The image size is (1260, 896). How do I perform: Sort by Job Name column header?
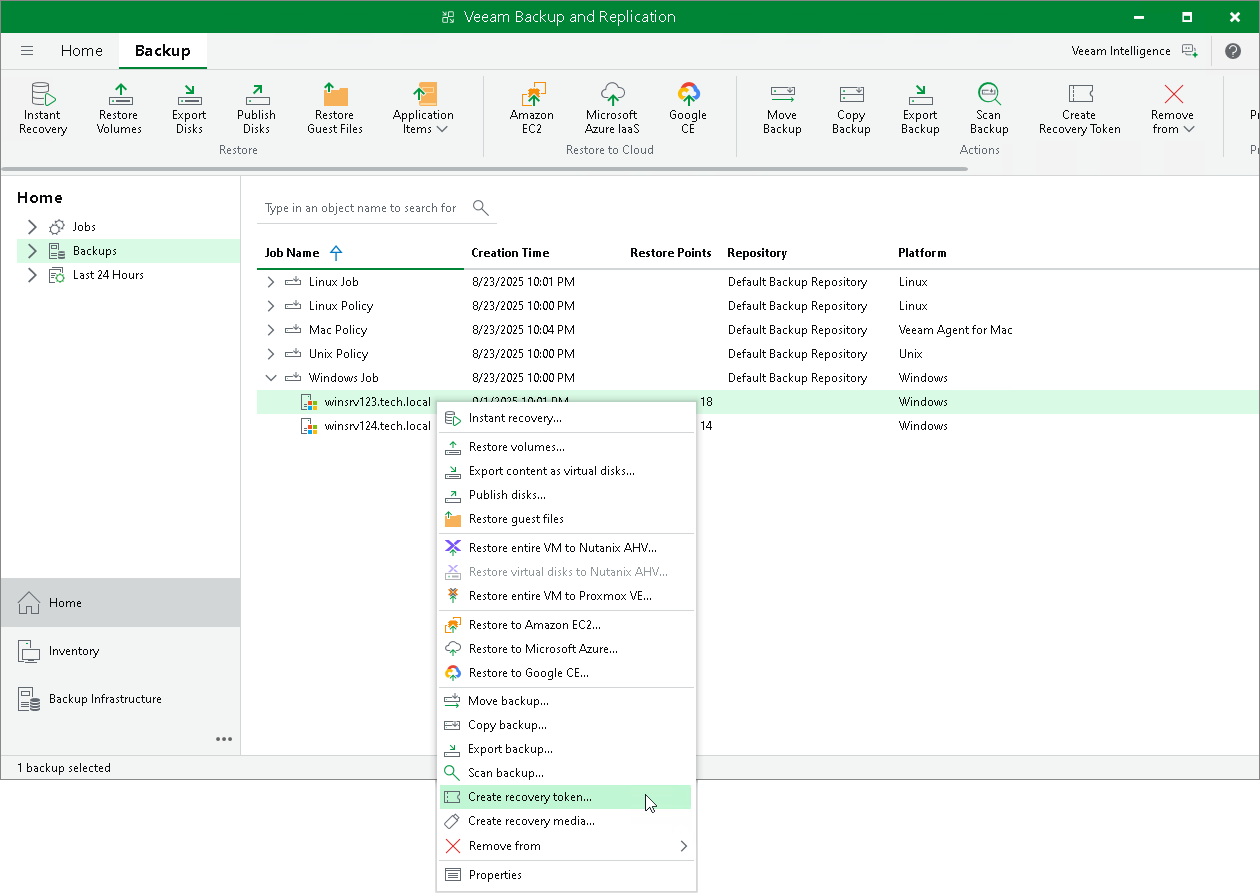292,253
